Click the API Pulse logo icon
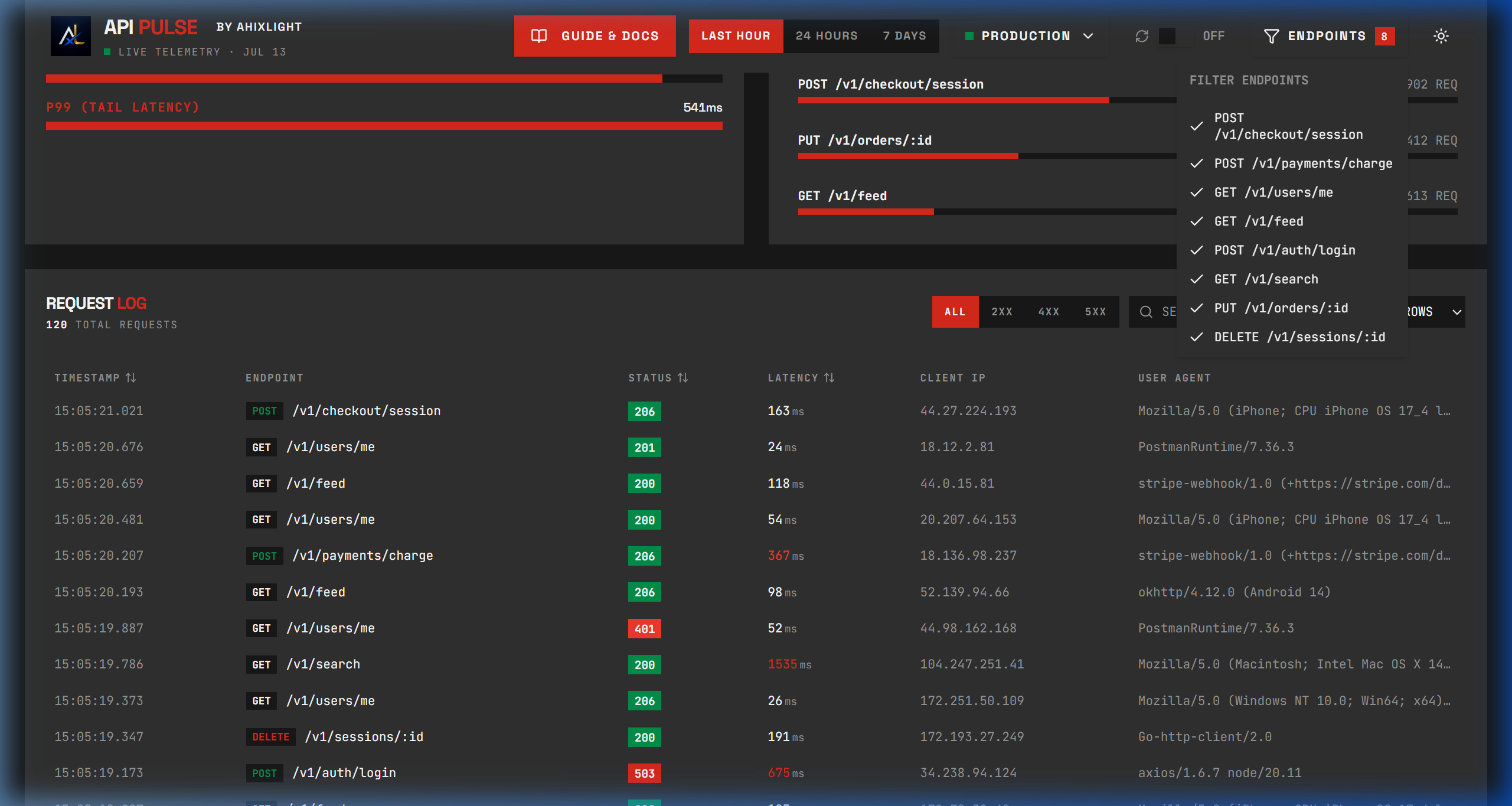Viewport: 1512px width, 806px height. point(71,36)
